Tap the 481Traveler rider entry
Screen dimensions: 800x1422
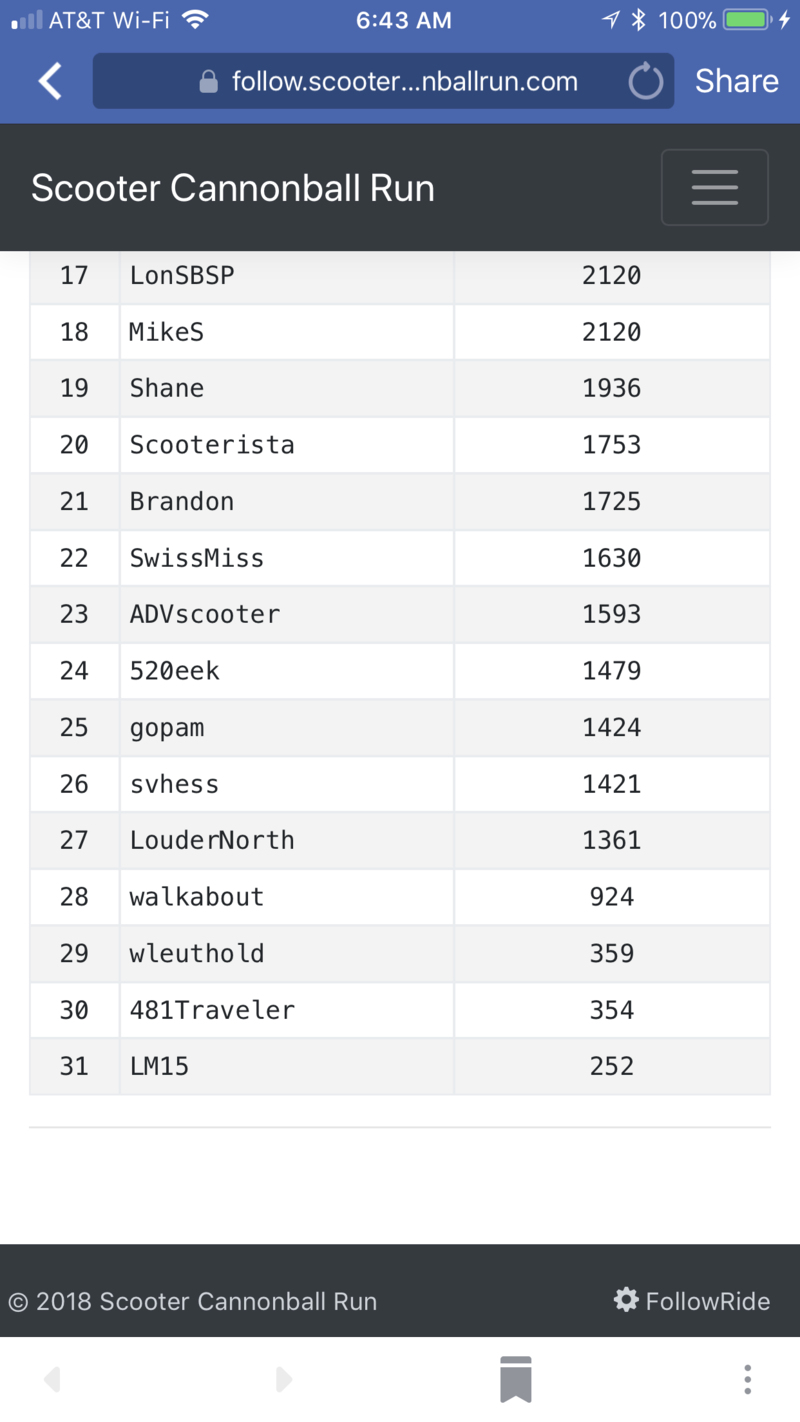point(212,1010)
